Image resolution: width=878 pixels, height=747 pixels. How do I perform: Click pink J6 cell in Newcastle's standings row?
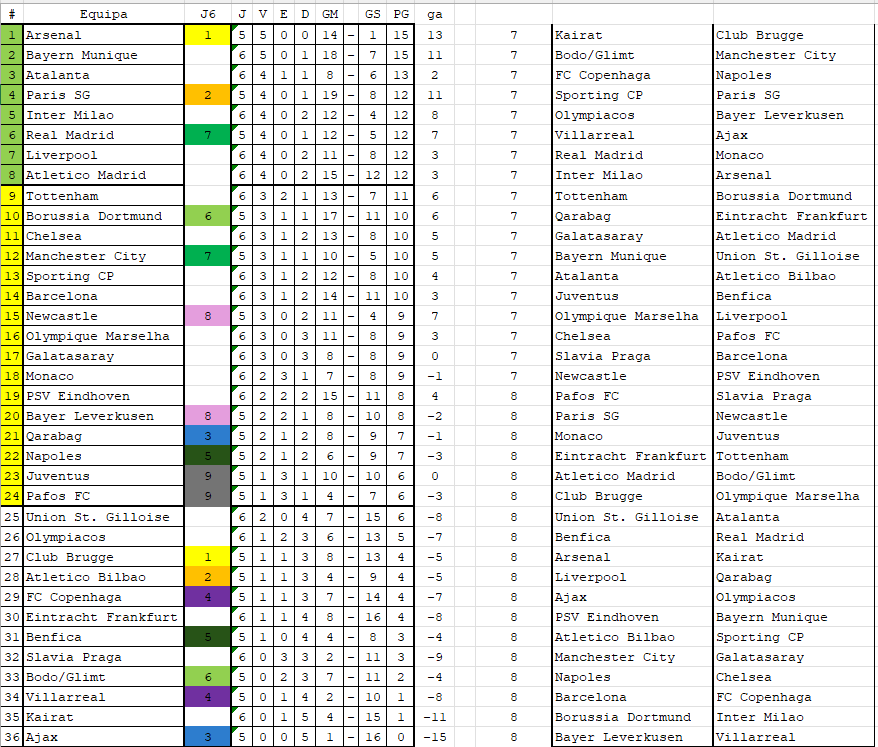207,316
